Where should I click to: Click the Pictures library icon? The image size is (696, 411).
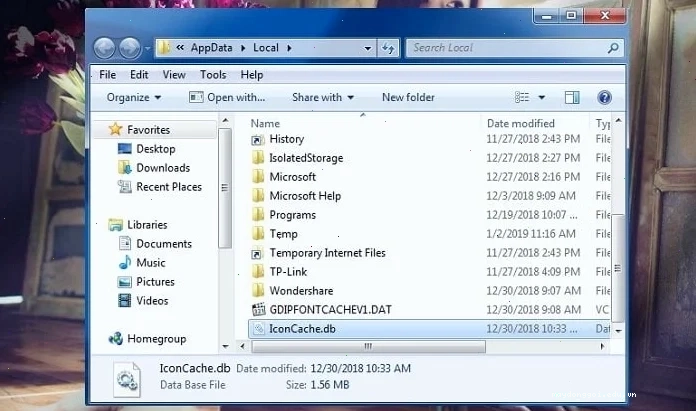(x=125, y=281)
